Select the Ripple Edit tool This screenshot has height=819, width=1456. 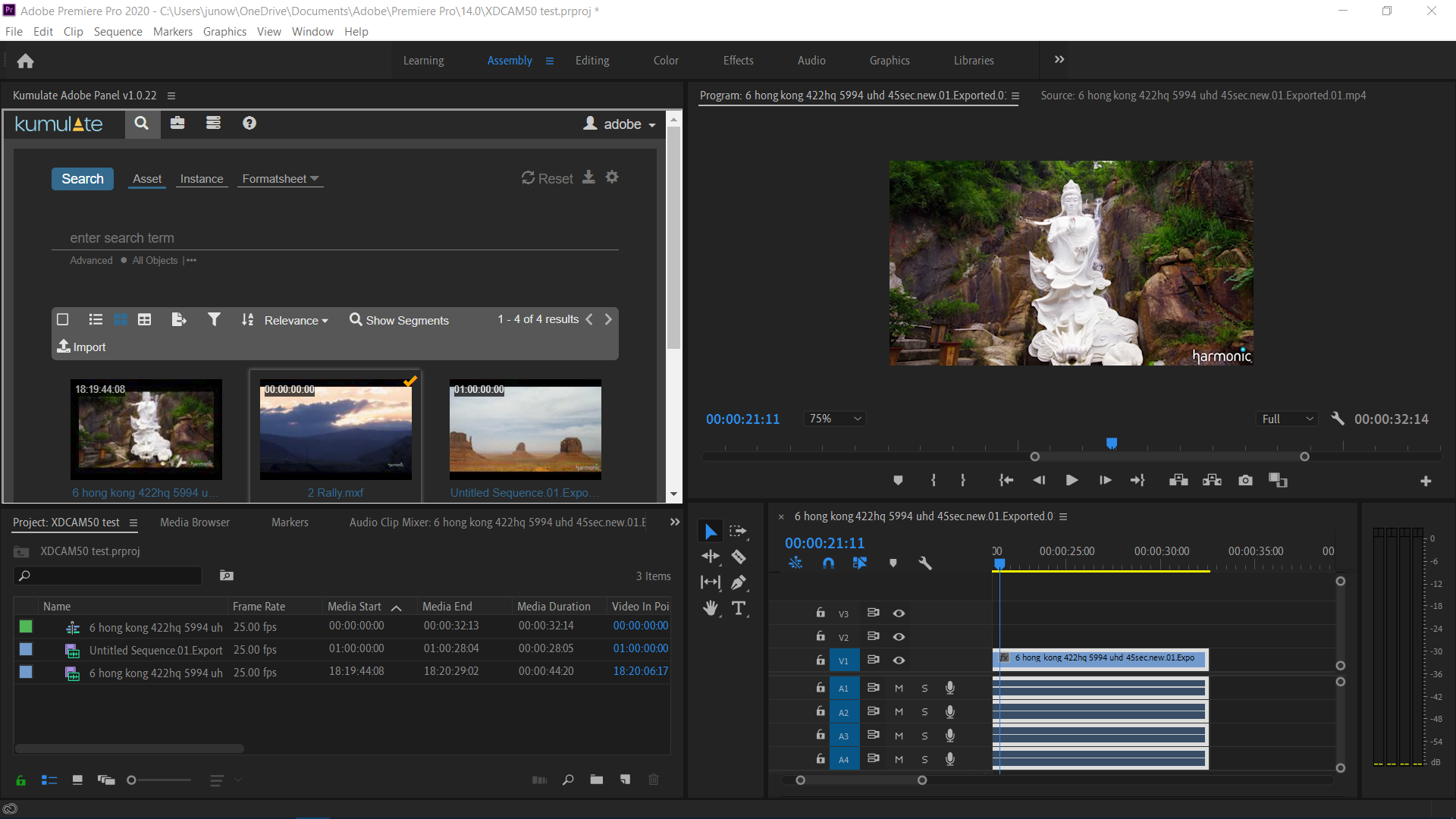click(x=711, y=557)
